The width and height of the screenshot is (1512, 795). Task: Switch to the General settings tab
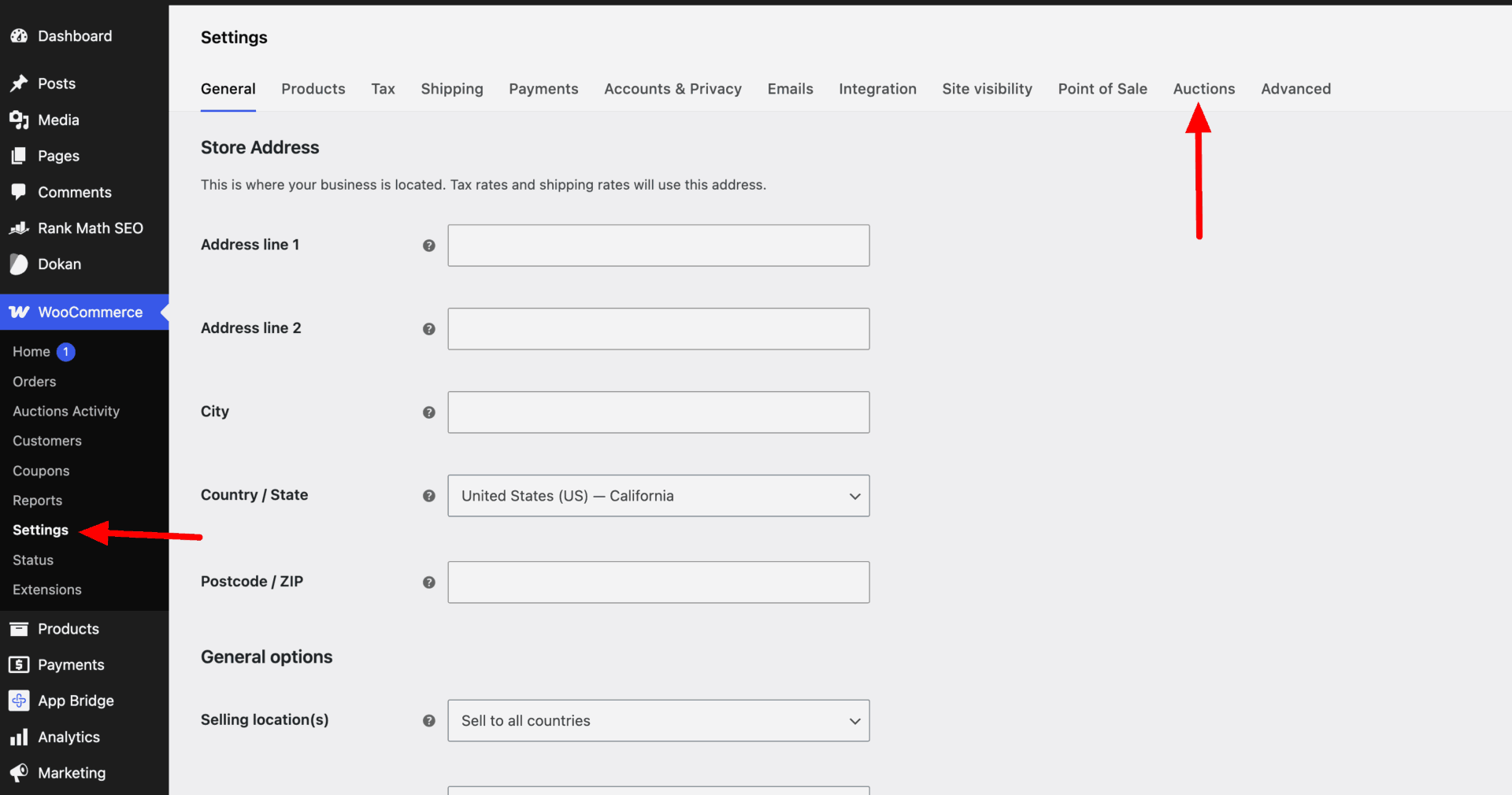[x=228, y=89]
